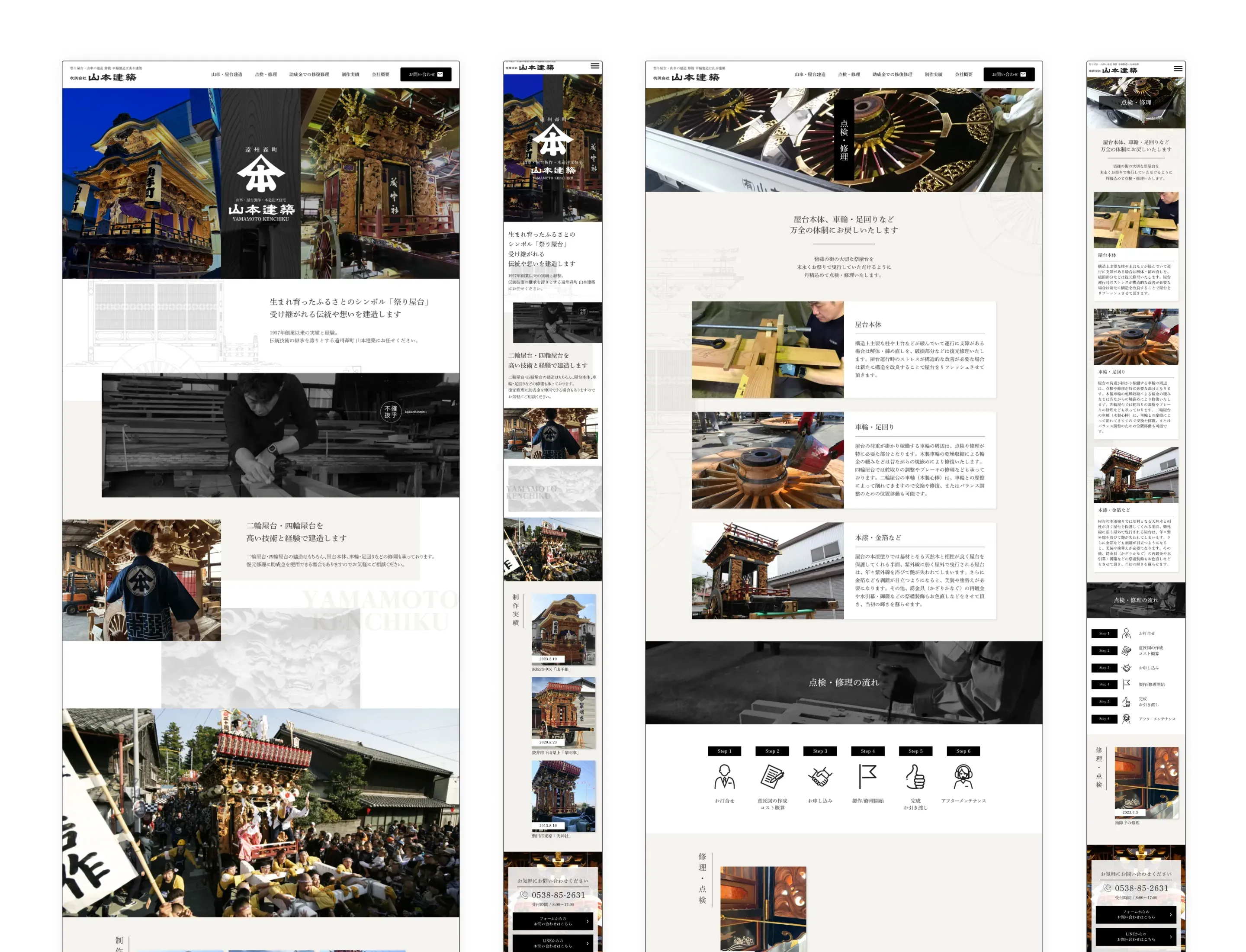Click the 2023.3.19 float thumbnail in mobile 制作実績

[x=563, y=628]
